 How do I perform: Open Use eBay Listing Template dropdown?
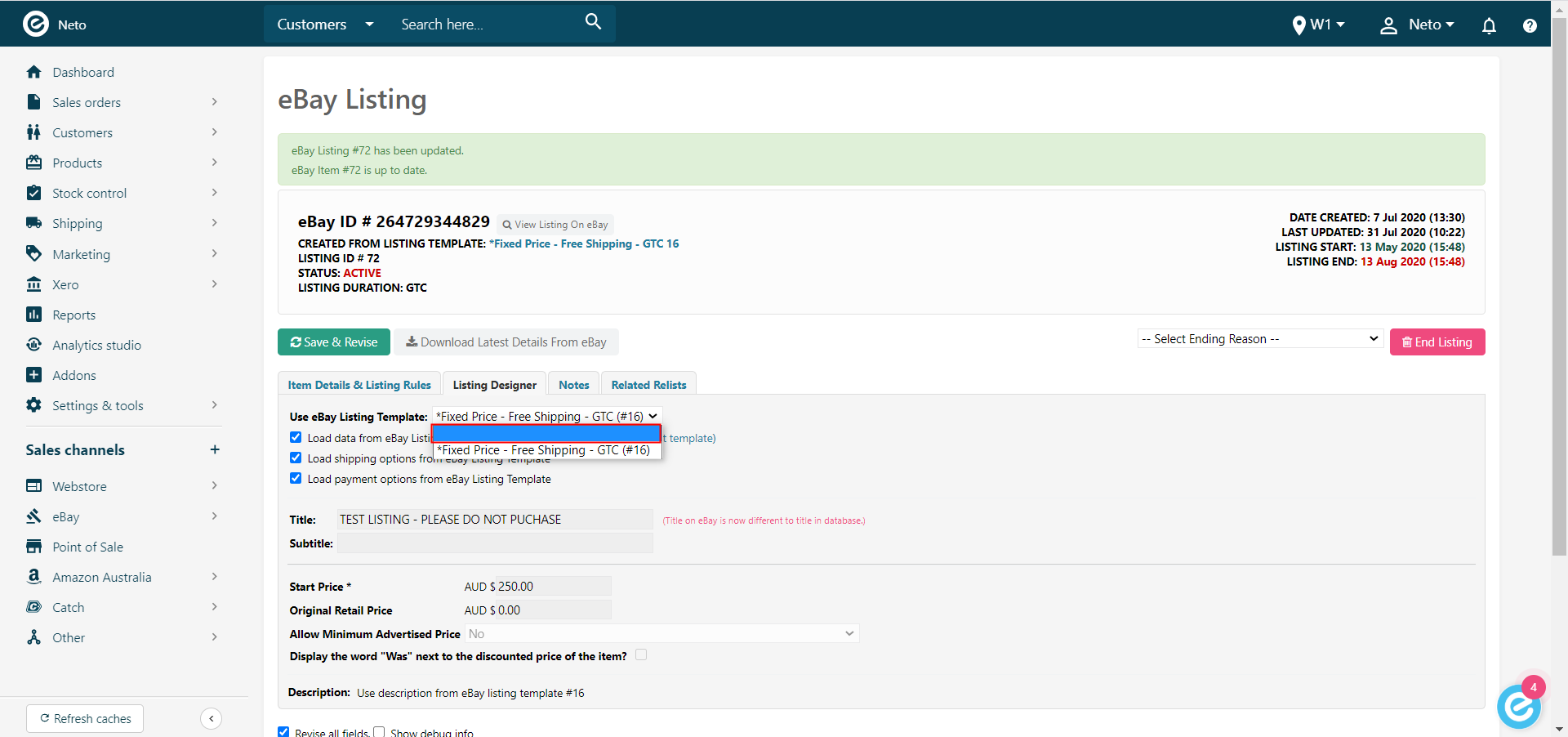click(x=547, y=417)
